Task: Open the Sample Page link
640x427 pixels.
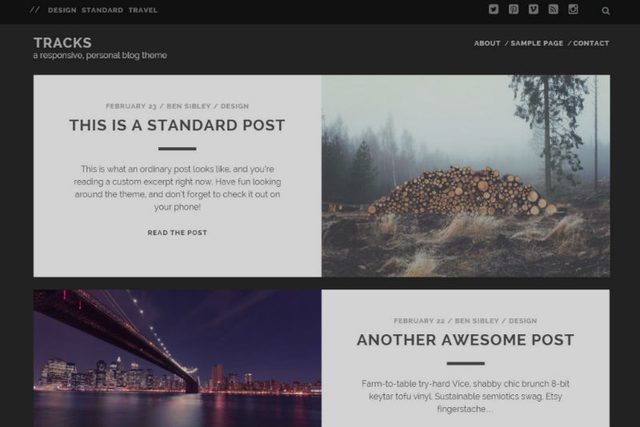Action: pyautogui.click(x=537, y=43)
